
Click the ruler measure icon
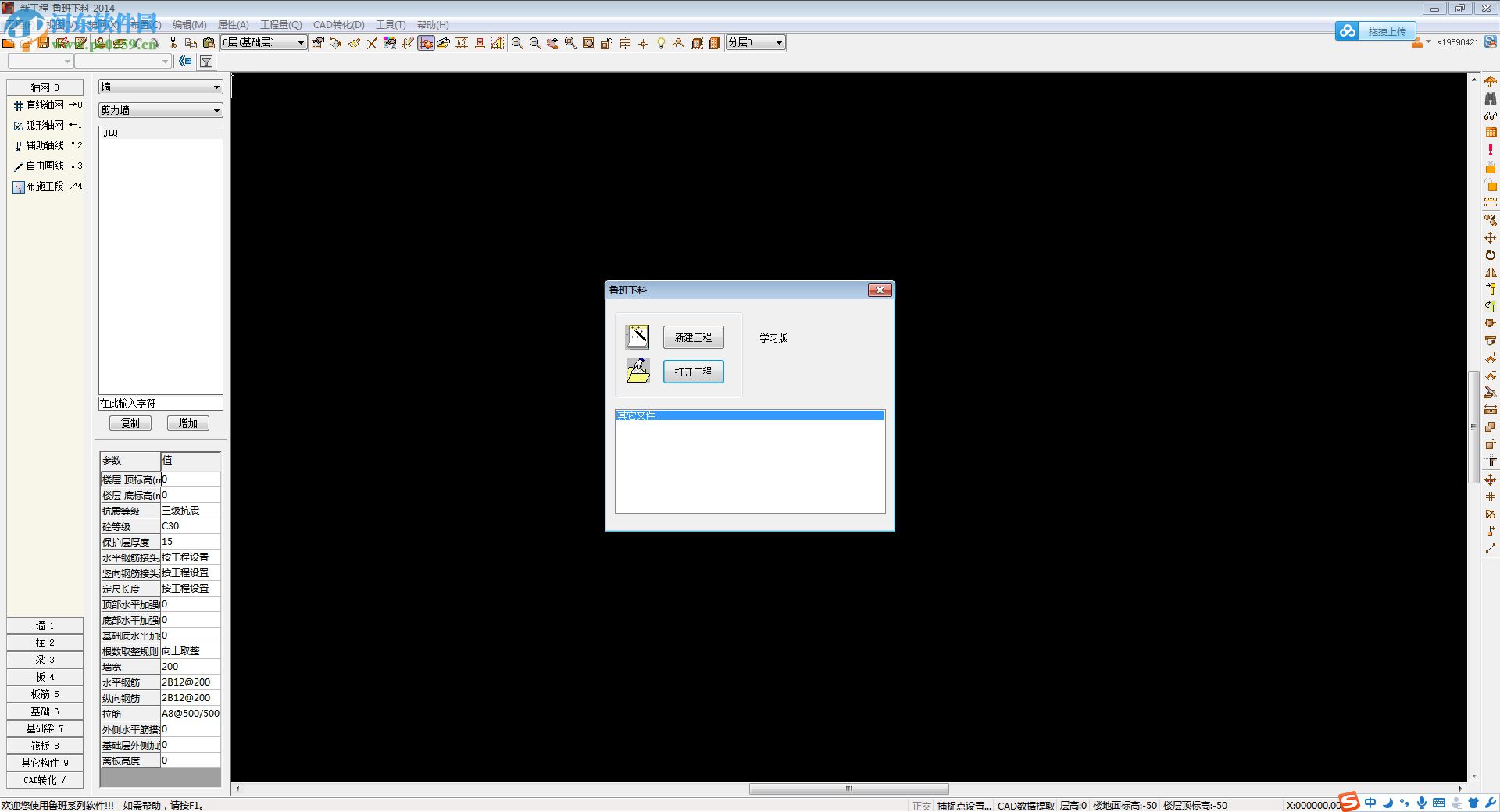click(1490, 201)
